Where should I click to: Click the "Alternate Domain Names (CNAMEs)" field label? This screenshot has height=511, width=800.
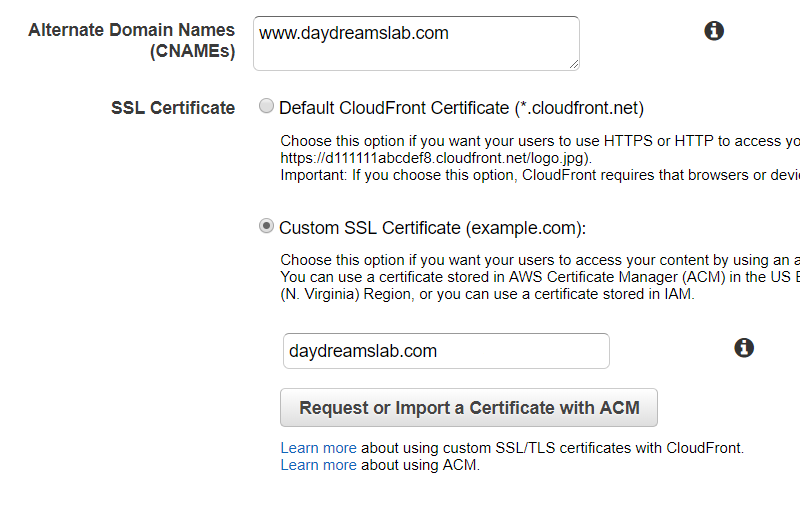tap(131, 41)
